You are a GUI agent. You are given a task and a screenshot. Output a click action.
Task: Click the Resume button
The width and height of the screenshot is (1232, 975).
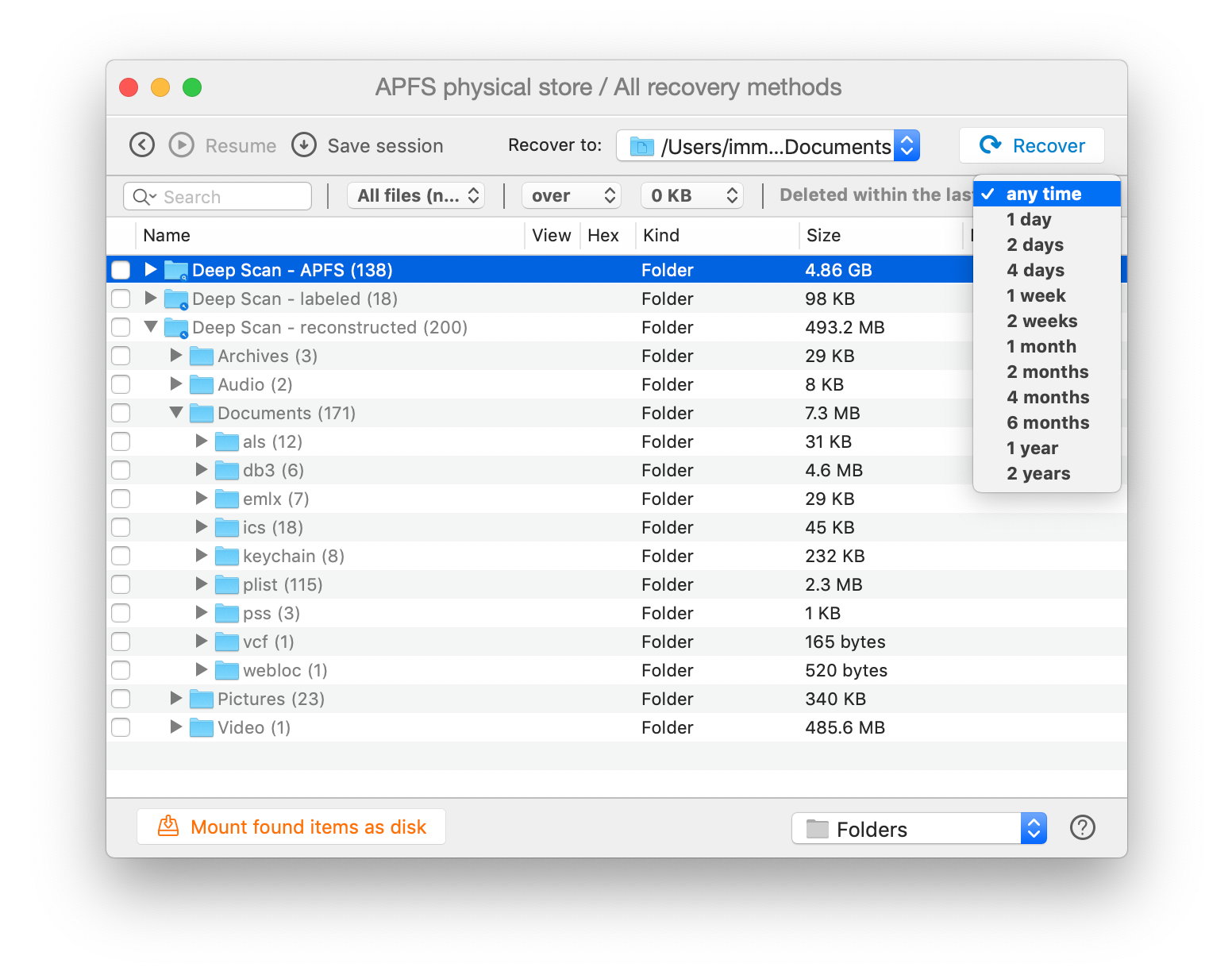point(240,145)
